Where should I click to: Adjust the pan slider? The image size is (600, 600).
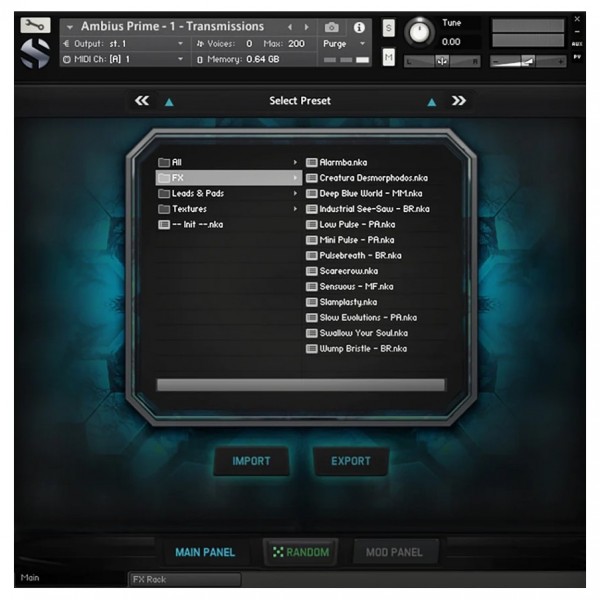tap(442, 61)
